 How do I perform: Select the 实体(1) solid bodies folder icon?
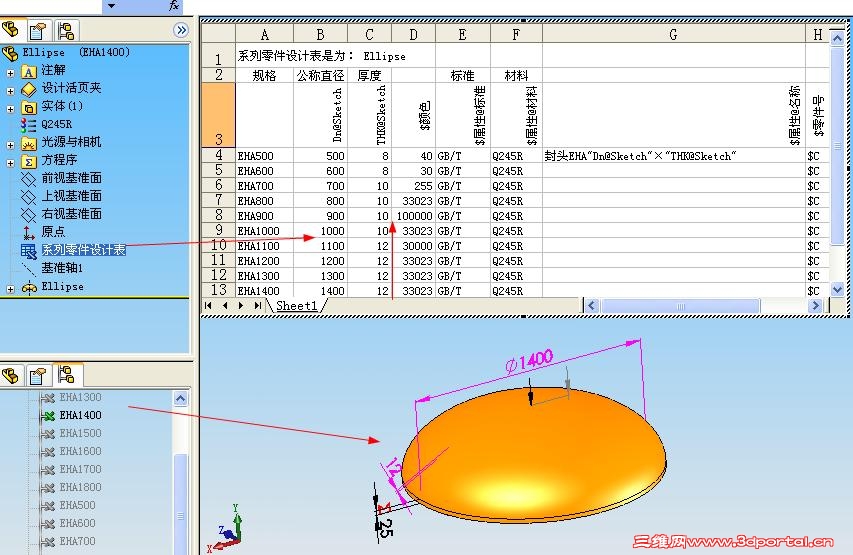click(29, 107)
